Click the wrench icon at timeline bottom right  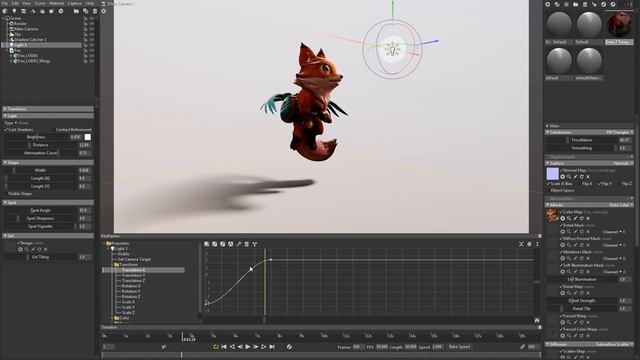[522, 347]
